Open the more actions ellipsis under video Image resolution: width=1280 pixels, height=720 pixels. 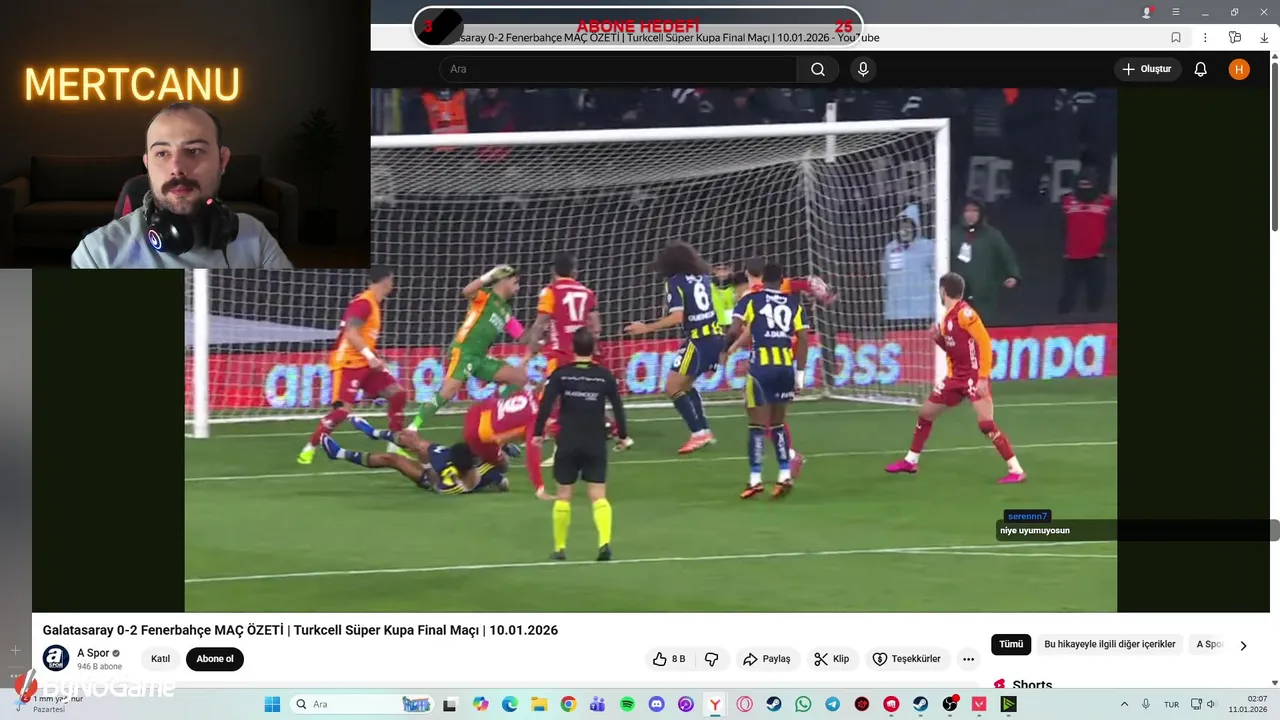[968, 659]
